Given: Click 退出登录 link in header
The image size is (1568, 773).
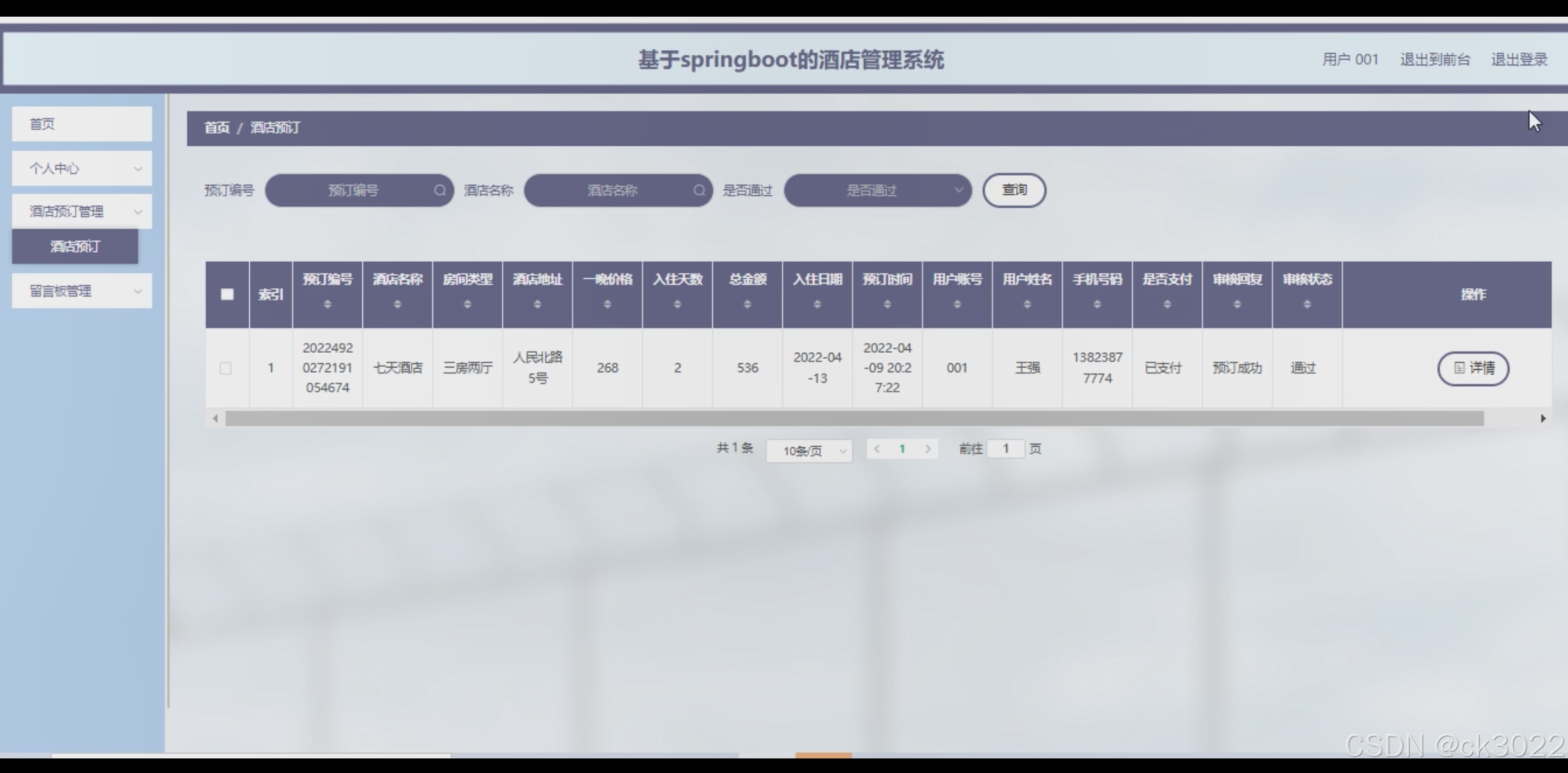Looking at the screenshot, I should pyautogui.click(x=1519, y=60).
